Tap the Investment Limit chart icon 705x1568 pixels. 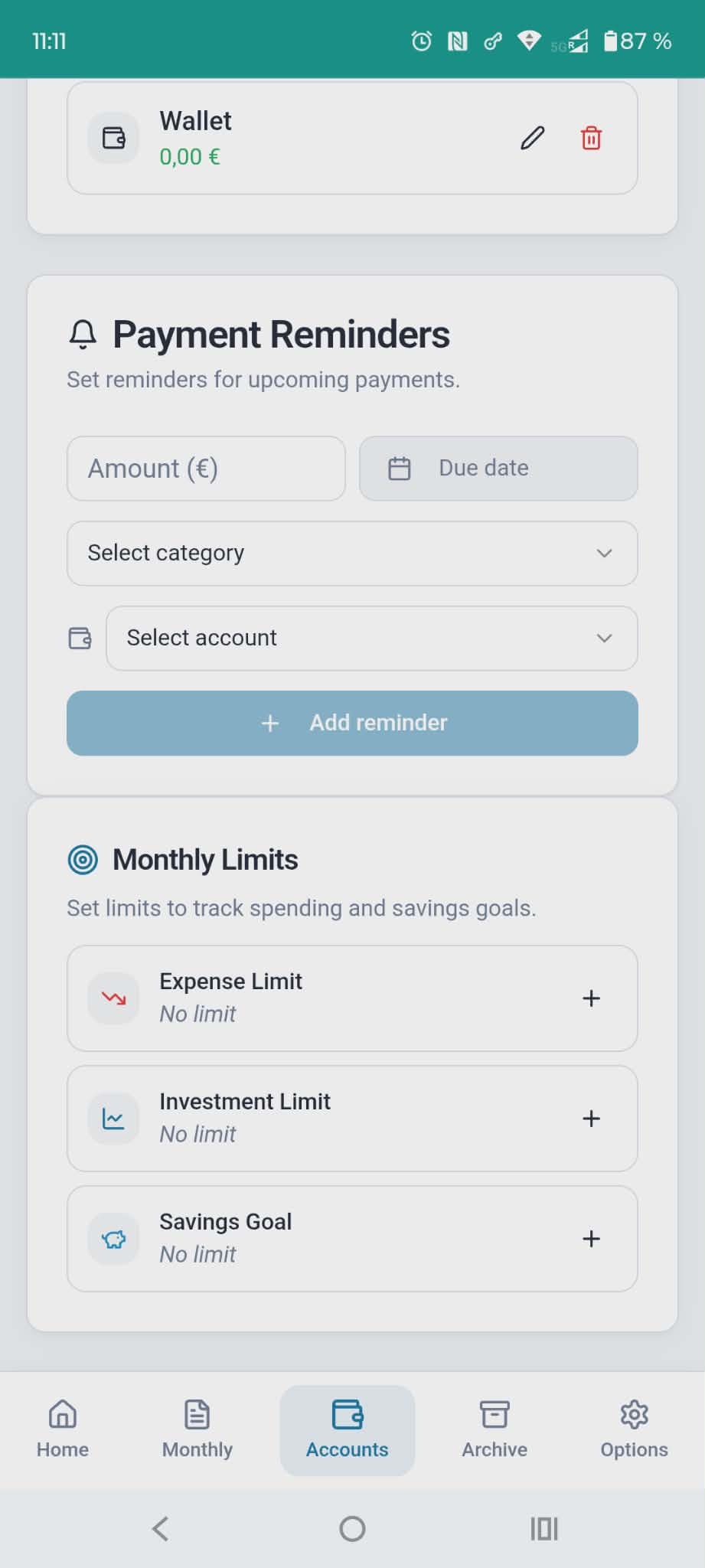pyautogui.click(x=114, y=1119)
